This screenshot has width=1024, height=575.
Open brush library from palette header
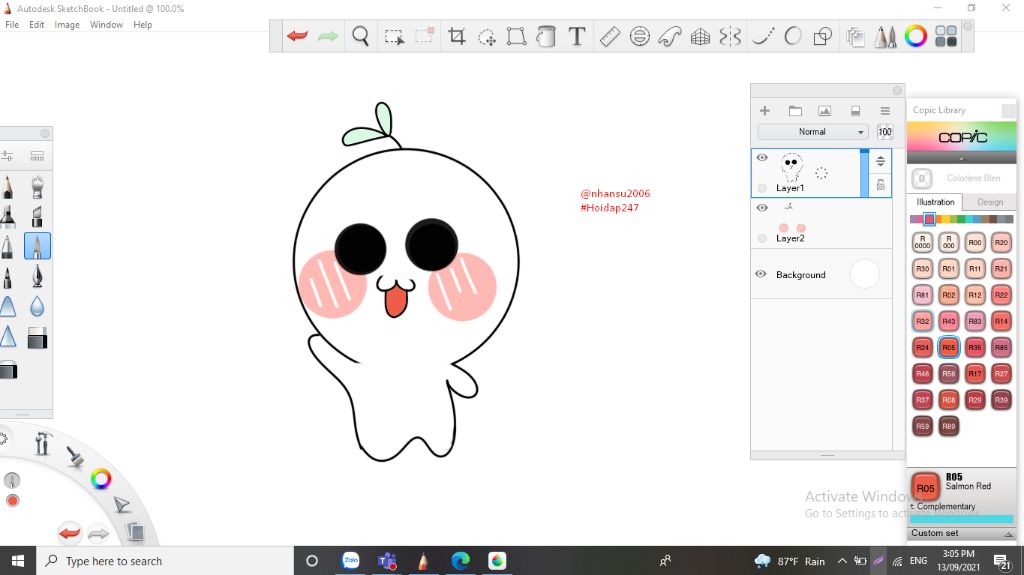coord(37,156)
